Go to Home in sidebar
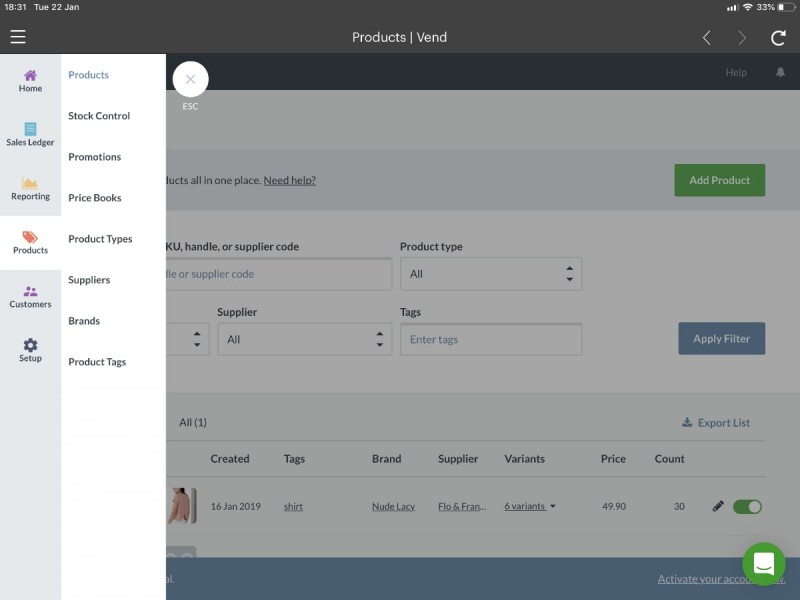The height and width of the screenshot is (600, 800). point(30,81)
